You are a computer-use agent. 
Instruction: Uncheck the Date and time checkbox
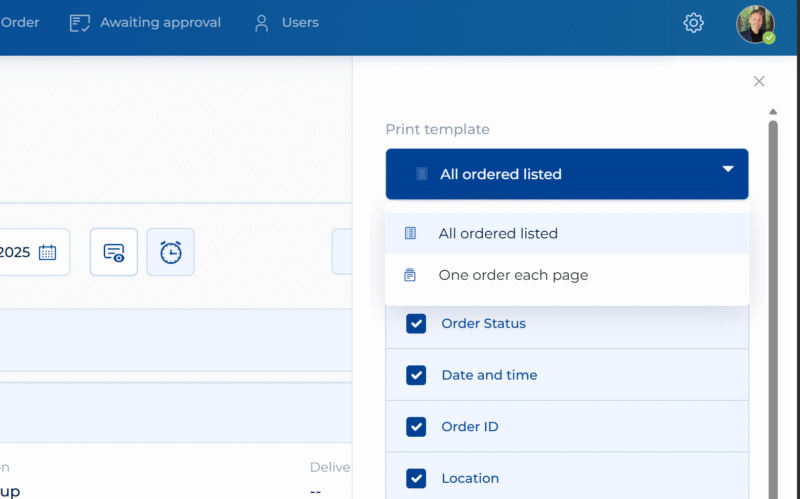coord(416,375)
